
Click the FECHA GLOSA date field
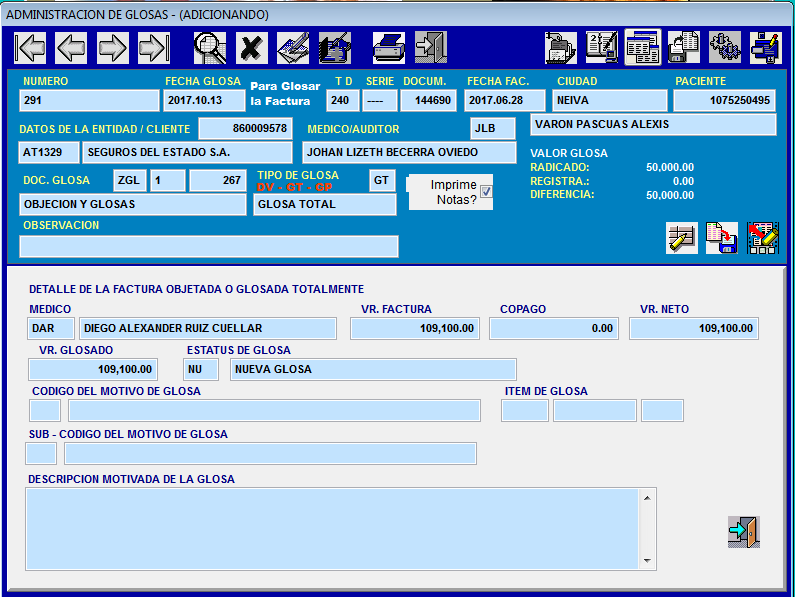(x=204, y=100)
